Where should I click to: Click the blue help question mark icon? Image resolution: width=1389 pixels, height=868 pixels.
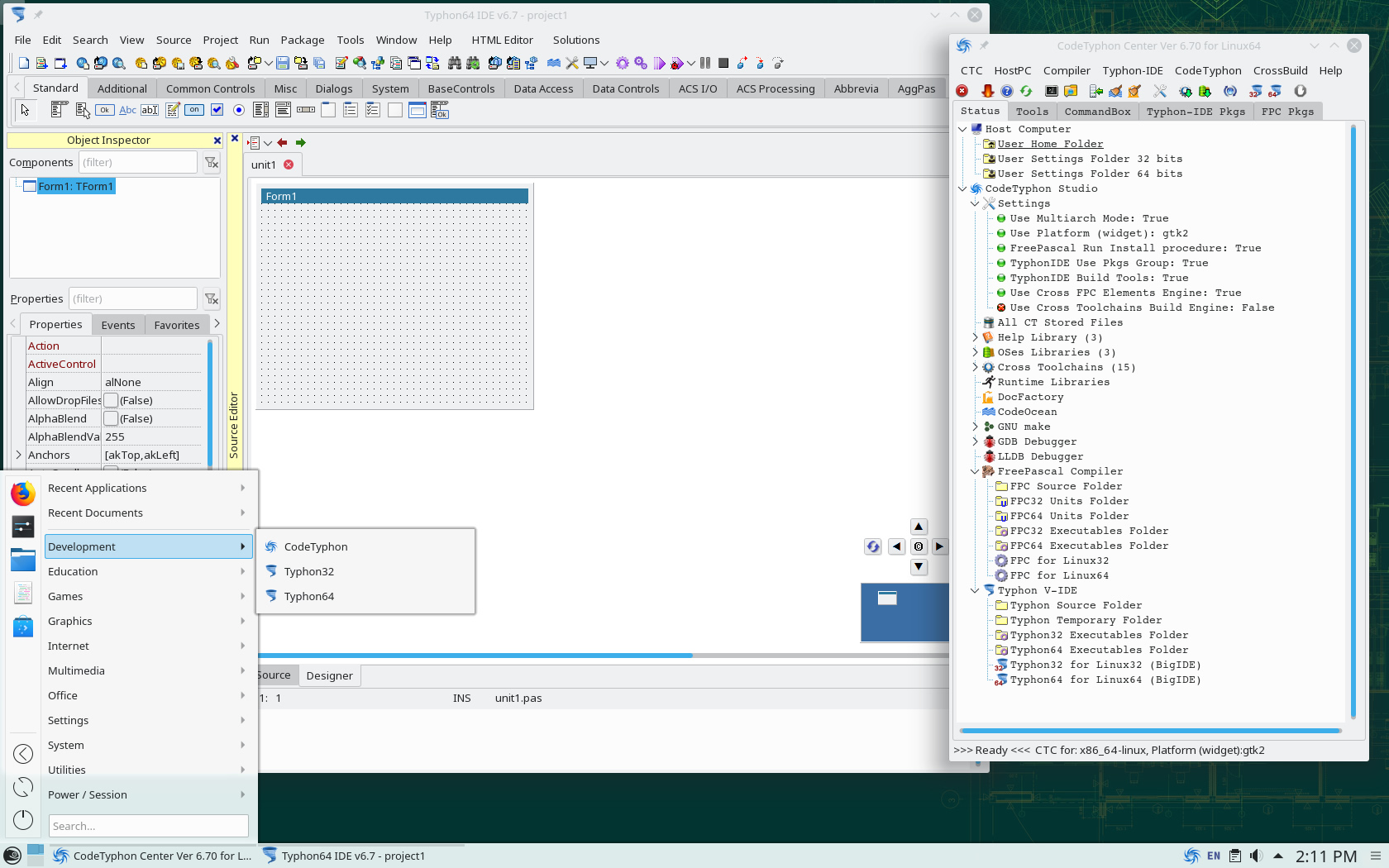point(1007,91)
